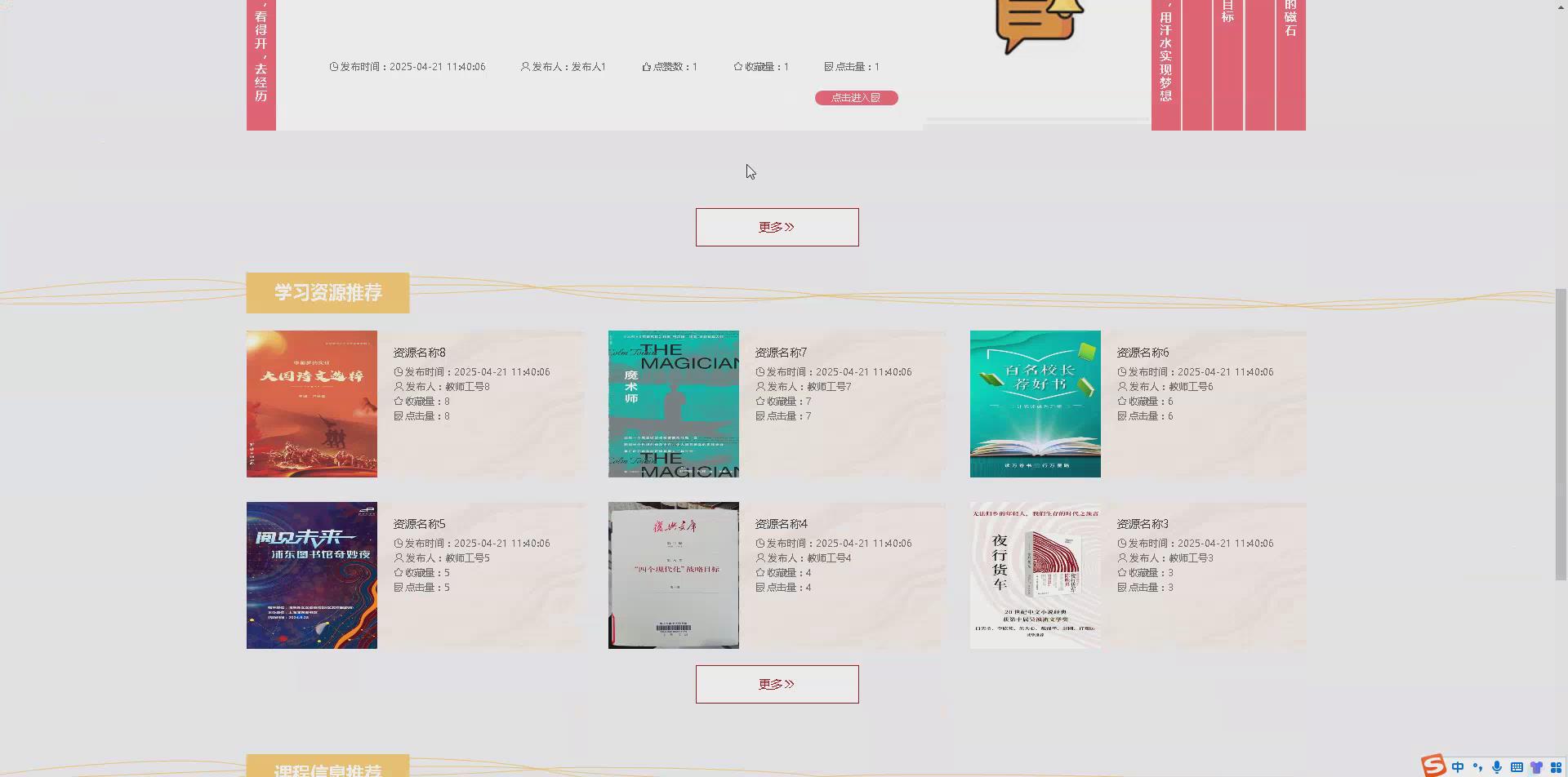Change Sogou input skin via shirt icon
This screenshot has width=1568, height=777.
click(1536, 766)
